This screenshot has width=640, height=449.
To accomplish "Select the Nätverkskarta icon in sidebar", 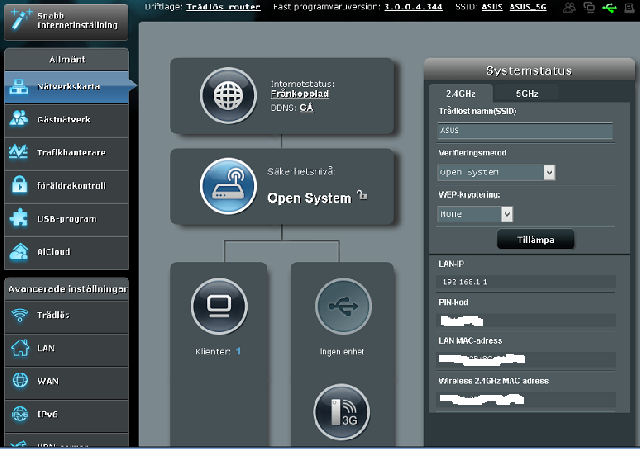I will pyautogui.click(x=19, y=87).
